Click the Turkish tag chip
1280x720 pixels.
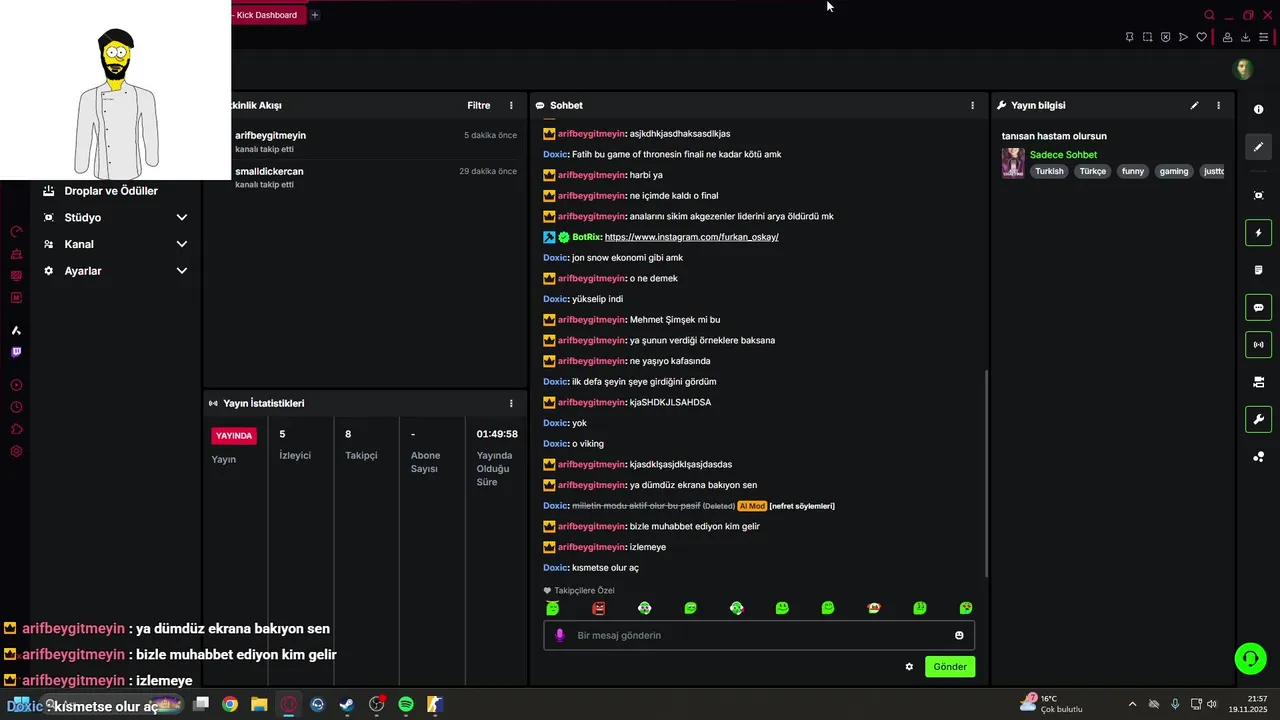pyautogui.click(x=1049, y=171)
